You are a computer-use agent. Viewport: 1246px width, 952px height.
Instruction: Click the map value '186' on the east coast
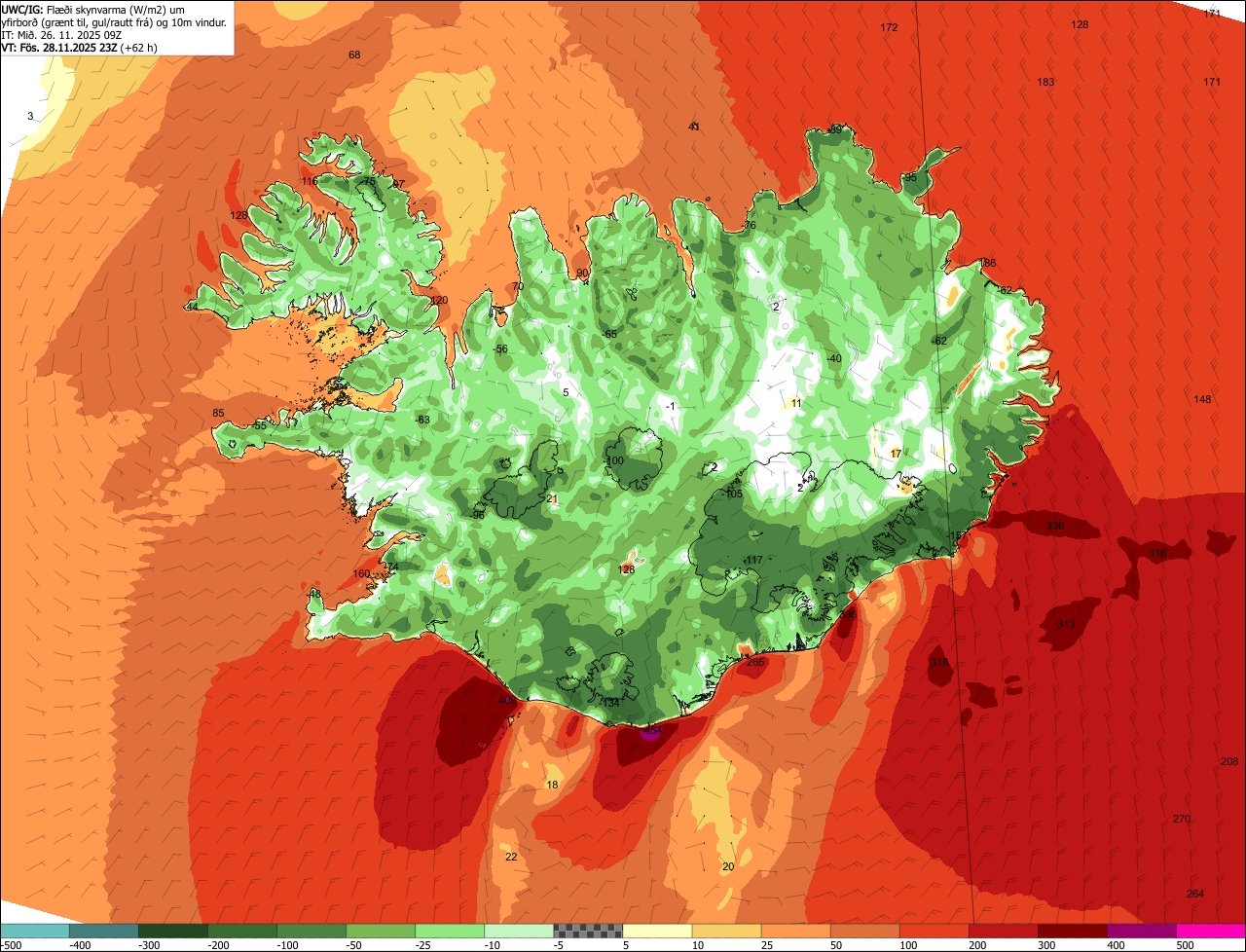(x=988, y=263)
